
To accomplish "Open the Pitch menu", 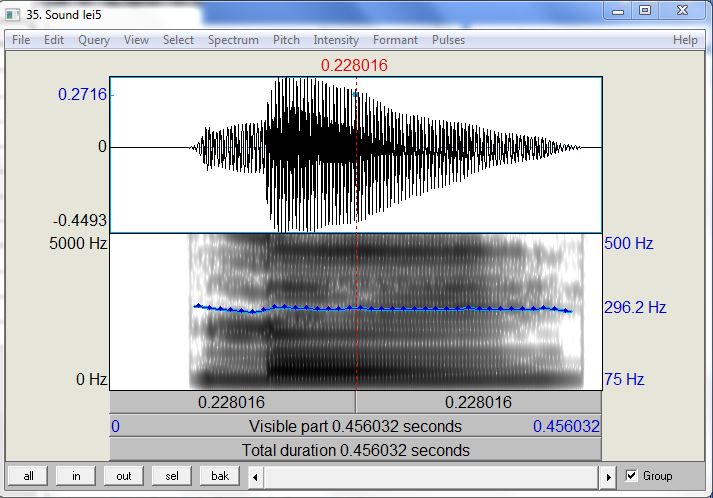I will tap(286, 40).
